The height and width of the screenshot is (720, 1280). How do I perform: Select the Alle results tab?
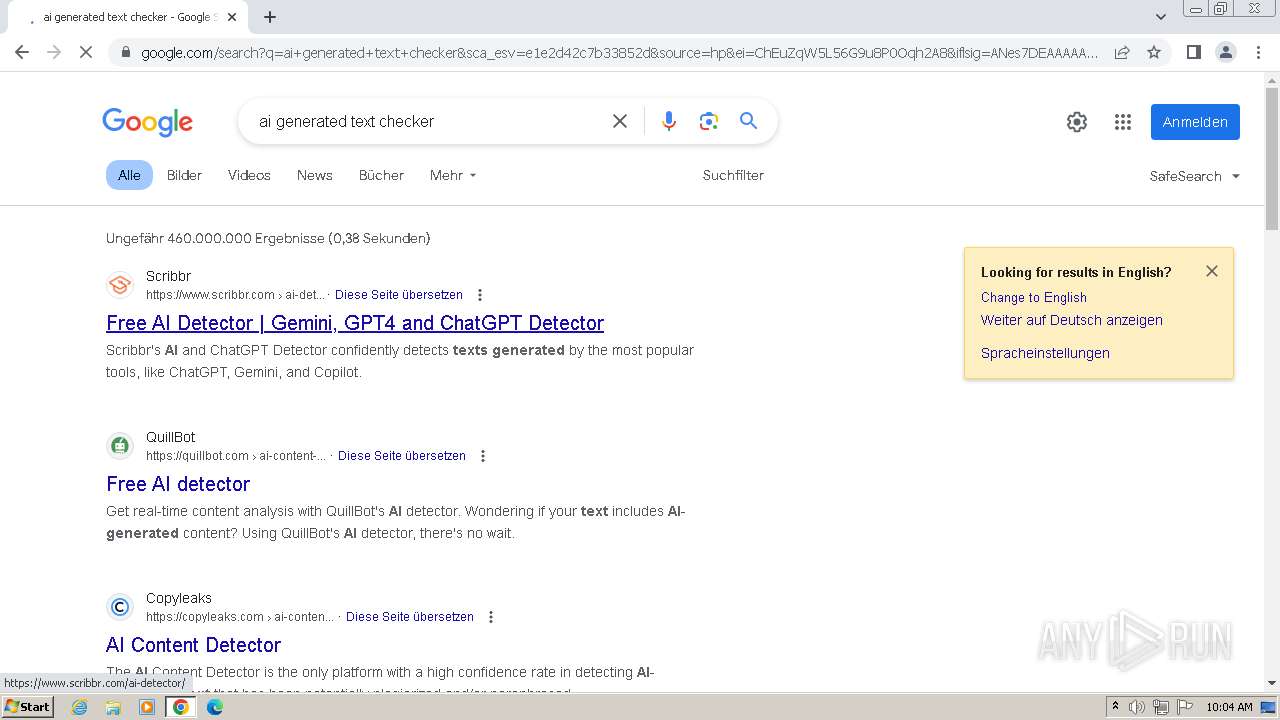click(129, 175)
